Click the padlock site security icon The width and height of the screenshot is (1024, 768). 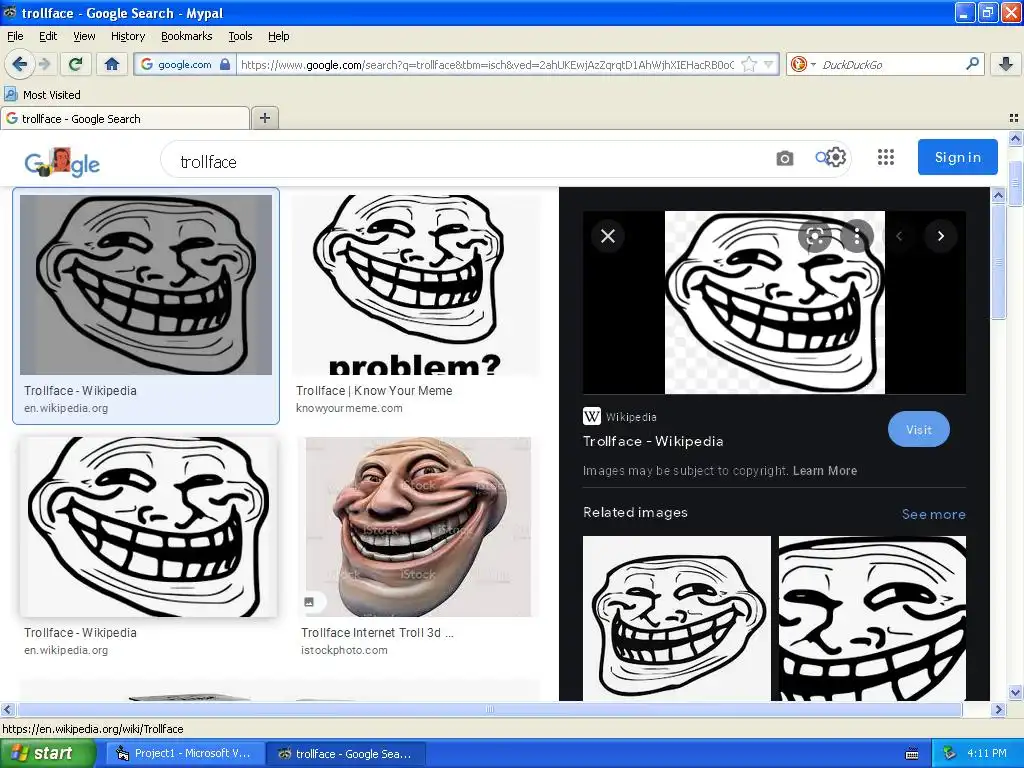pos(225,64)
